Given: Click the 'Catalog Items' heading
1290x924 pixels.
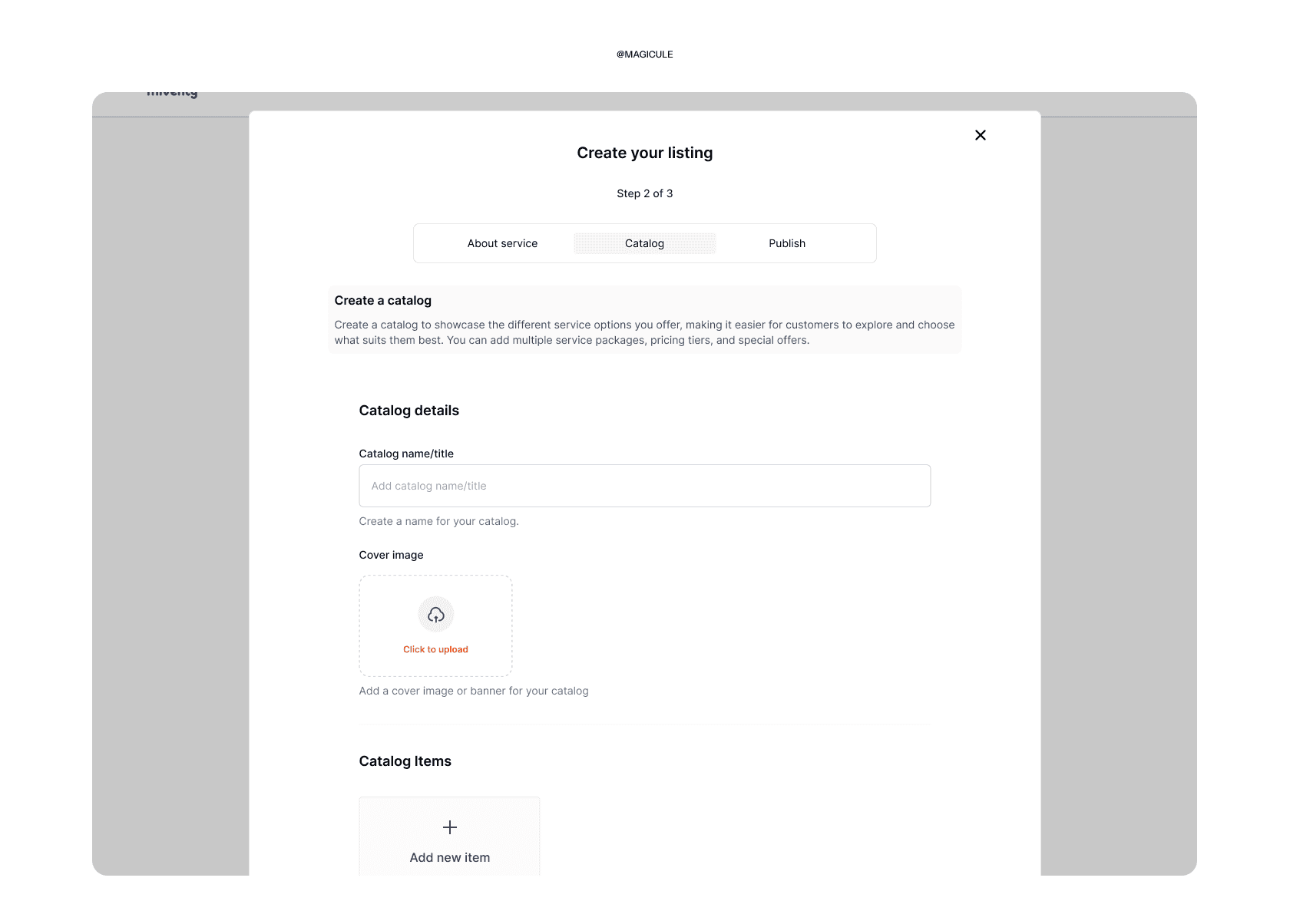Looking at the screenshot, I should 405,761.
